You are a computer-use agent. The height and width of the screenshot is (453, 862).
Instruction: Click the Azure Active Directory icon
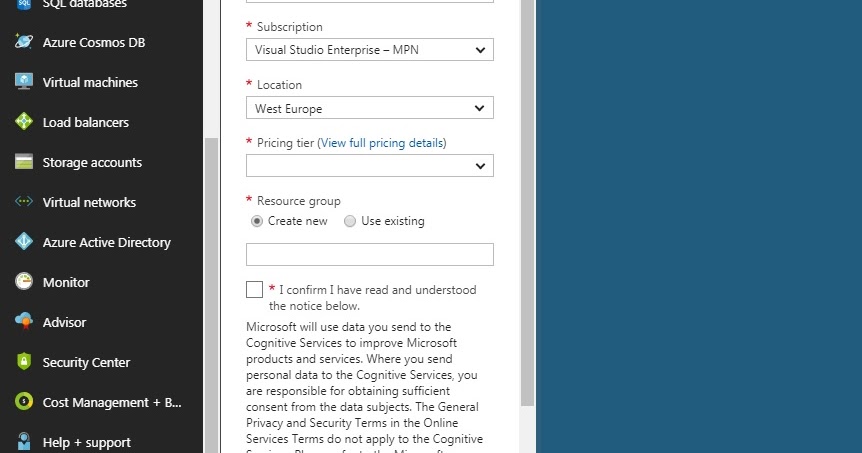[x=24, y=242]
